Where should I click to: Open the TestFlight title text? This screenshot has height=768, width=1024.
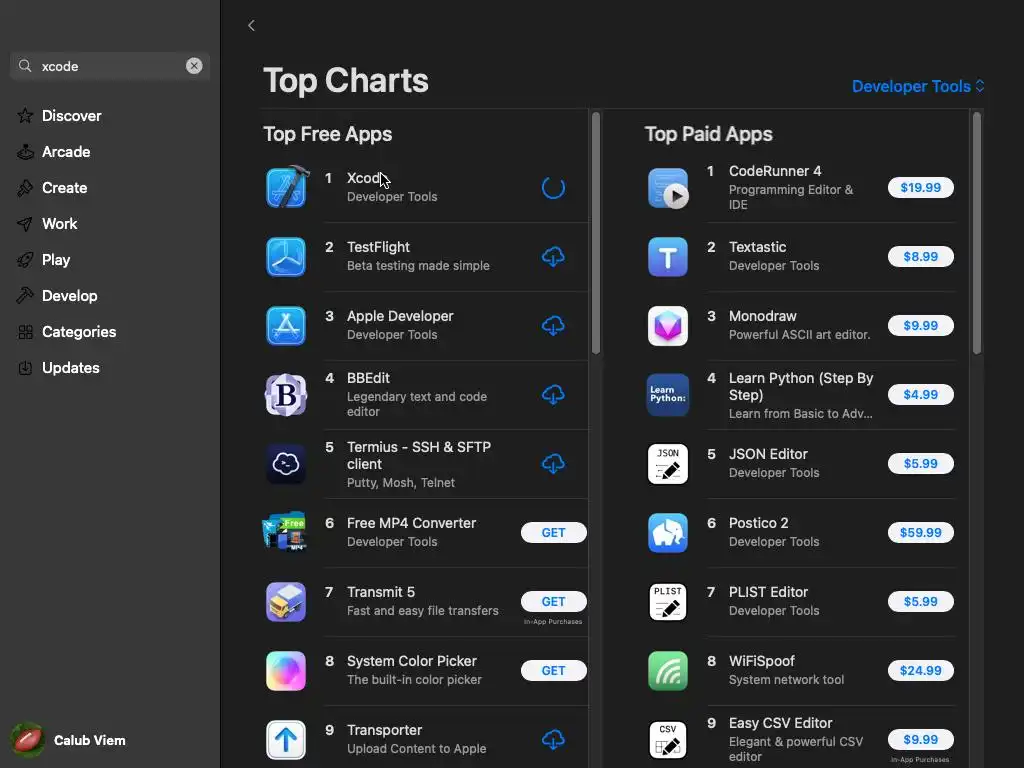379,248
